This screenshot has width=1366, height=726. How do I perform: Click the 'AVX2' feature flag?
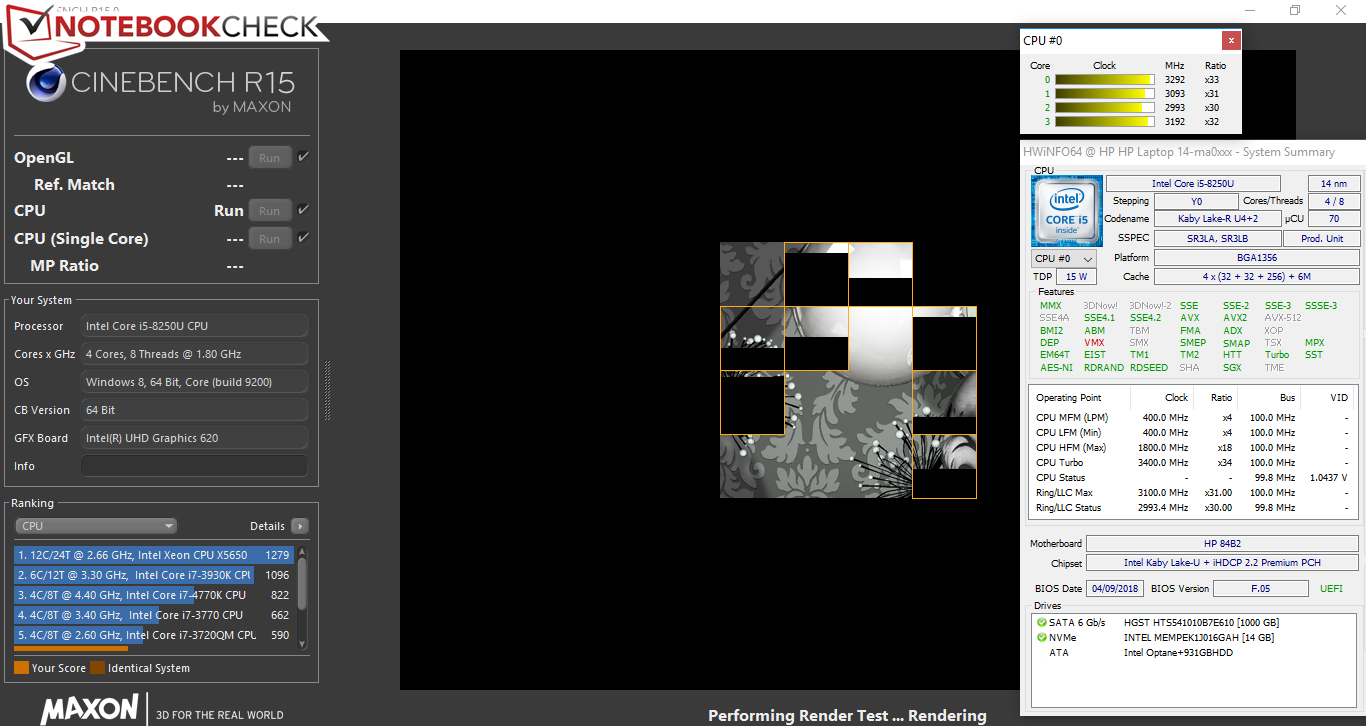click(x=1235, y=318)
